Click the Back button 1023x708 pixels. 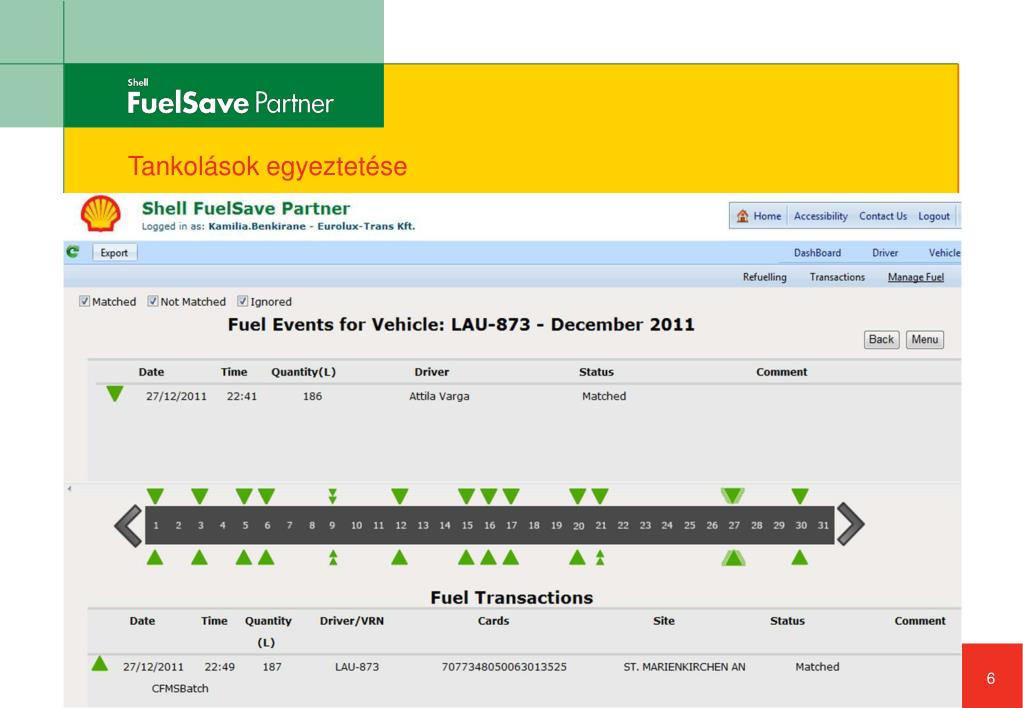[881, 339]
